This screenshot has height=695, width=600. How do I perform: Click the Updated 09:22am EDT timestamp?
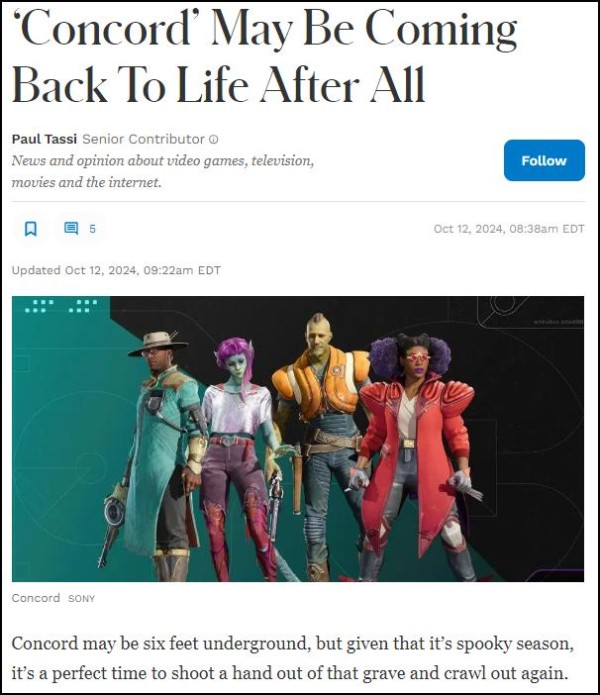[x=116, y=270]
